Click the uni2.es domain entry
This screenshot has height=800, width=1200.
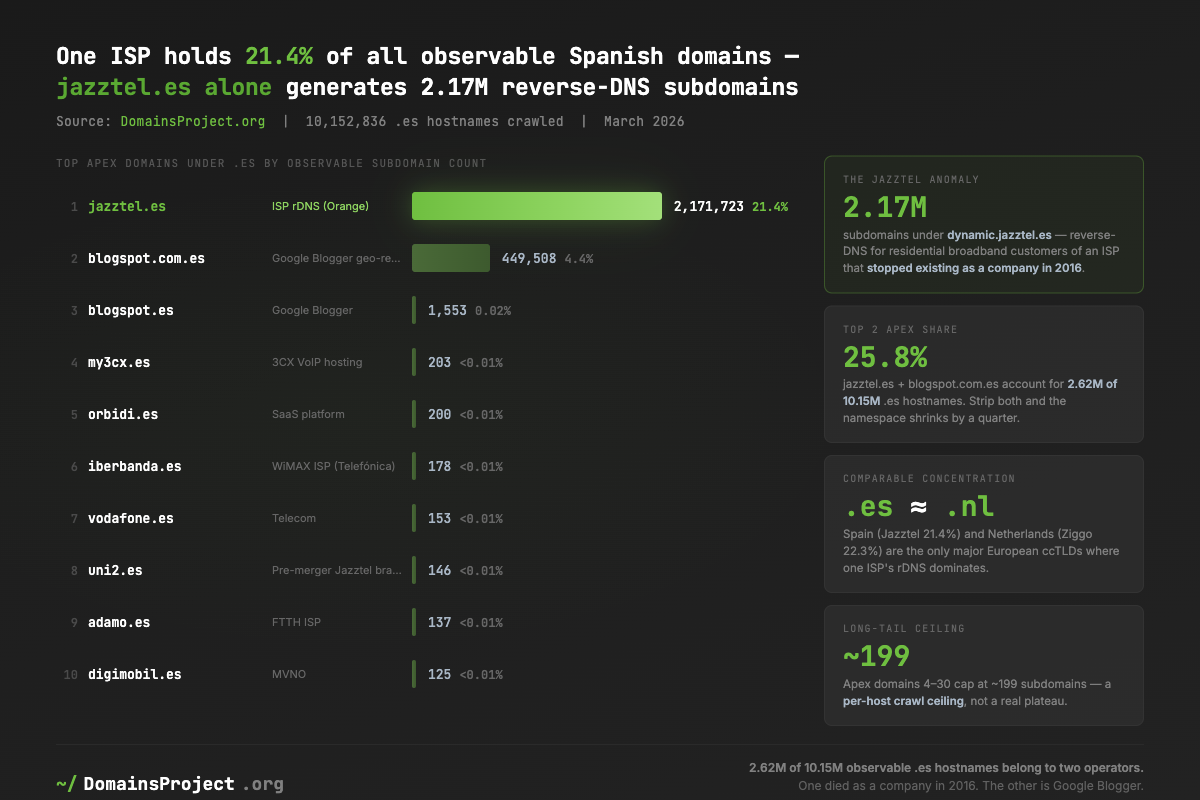(114, 570)
